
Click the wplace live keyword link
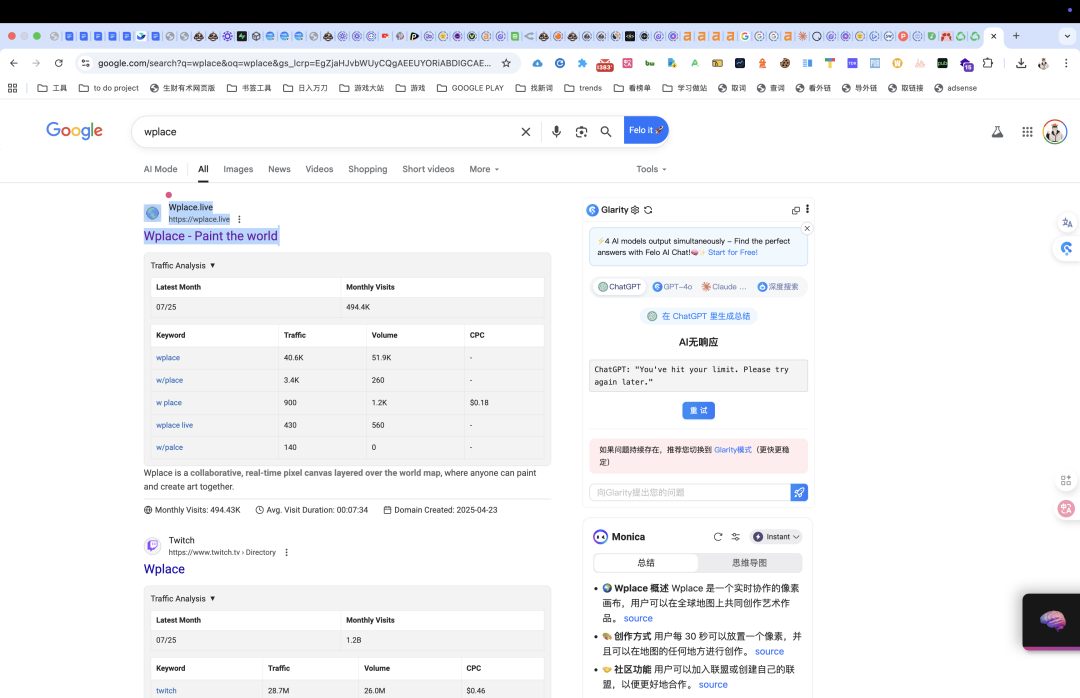click(x=174, y=426)
